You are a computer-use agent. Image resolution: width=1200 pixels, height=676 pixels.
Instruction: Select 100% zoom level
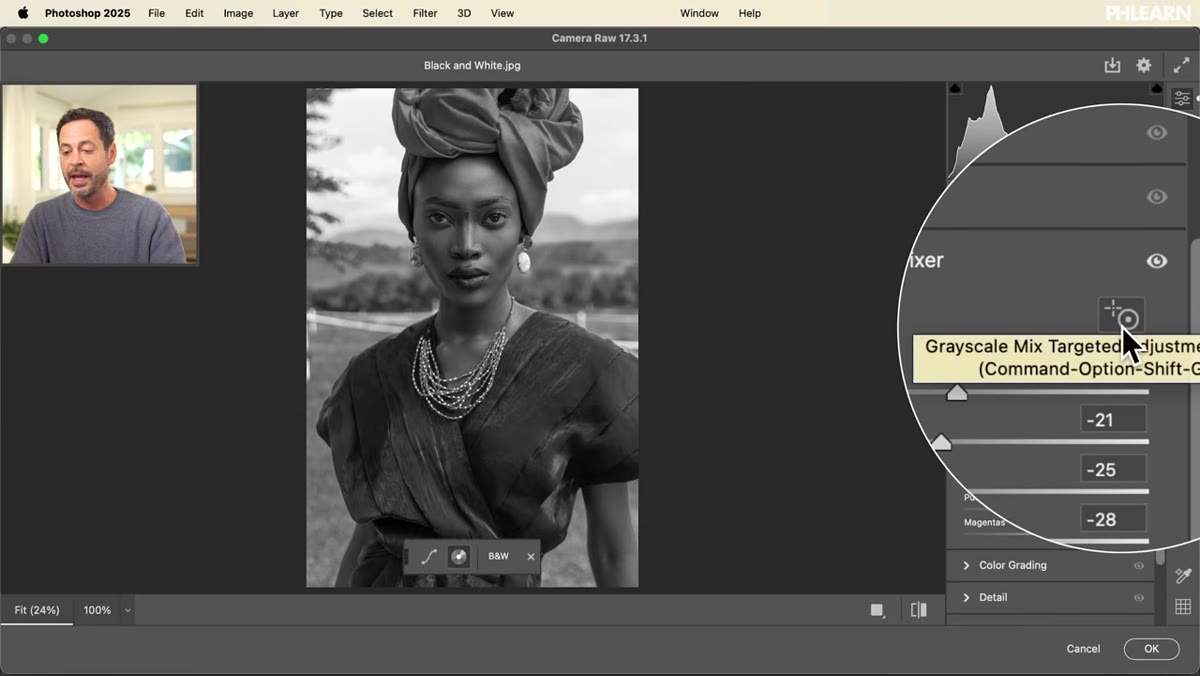coord(97,610)
